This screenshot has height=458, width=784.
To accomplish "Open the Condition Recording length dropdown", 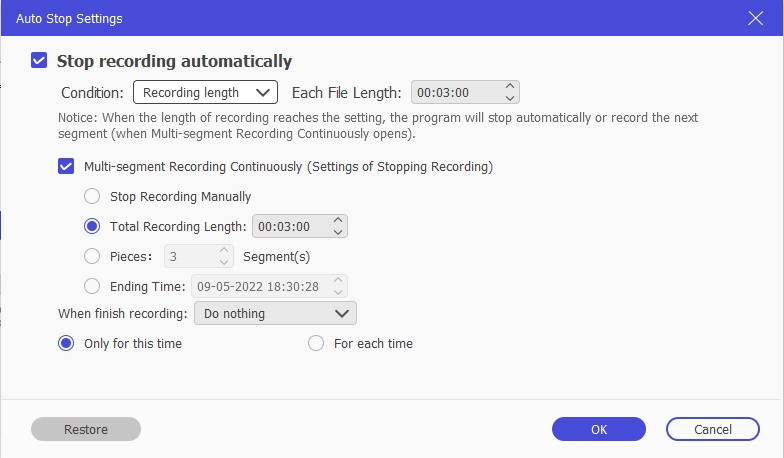I will [206, 92].
